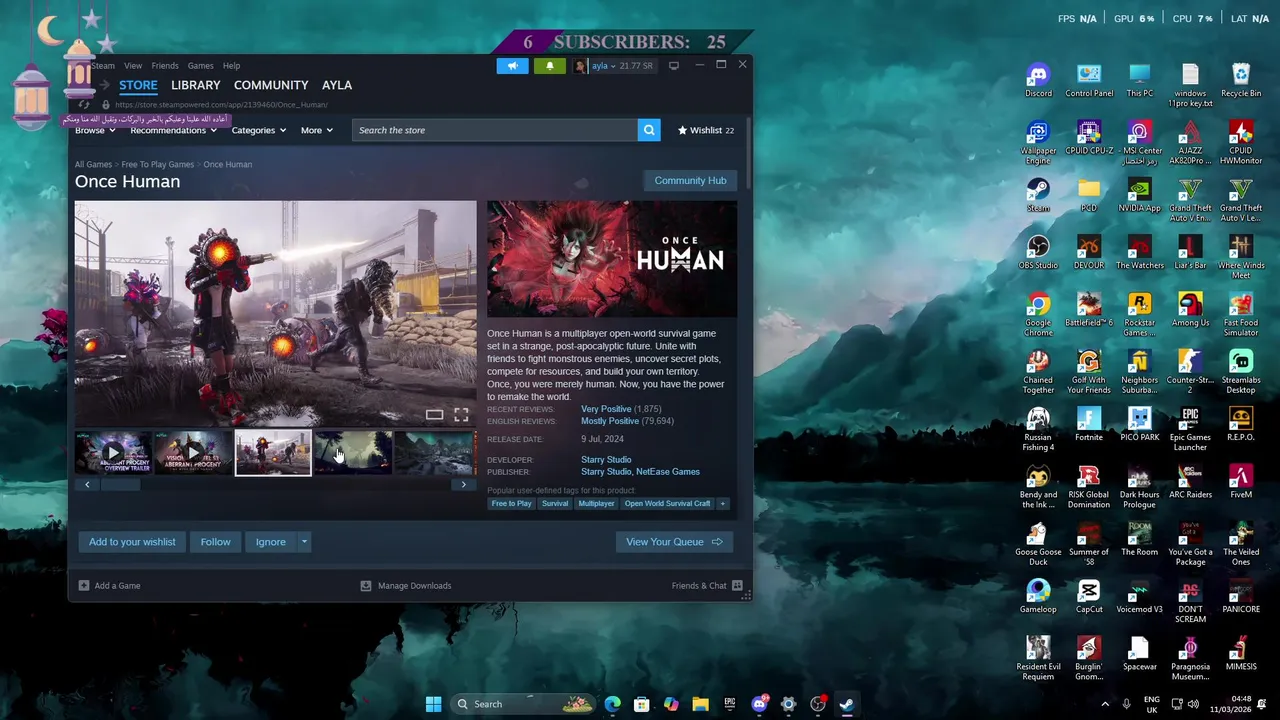Click the page reload icon in Steam
The image size is (1280, 720).
click(x=84, y=104)
